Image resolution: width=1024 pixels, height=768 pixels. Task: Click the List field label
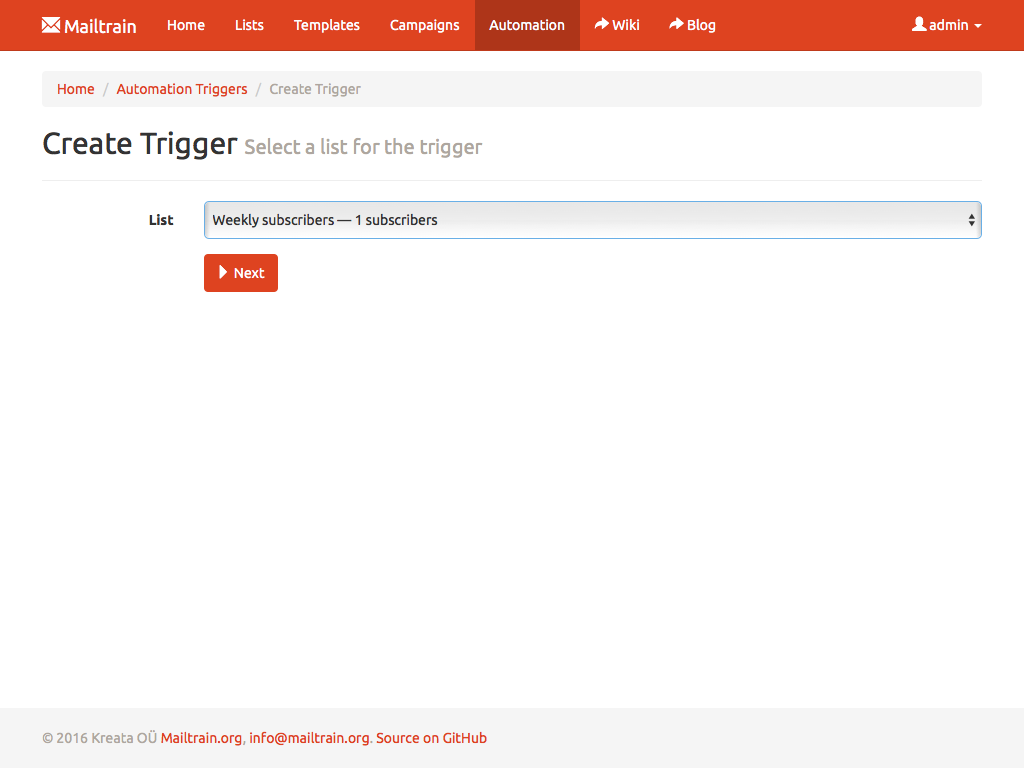click(161, 220)
